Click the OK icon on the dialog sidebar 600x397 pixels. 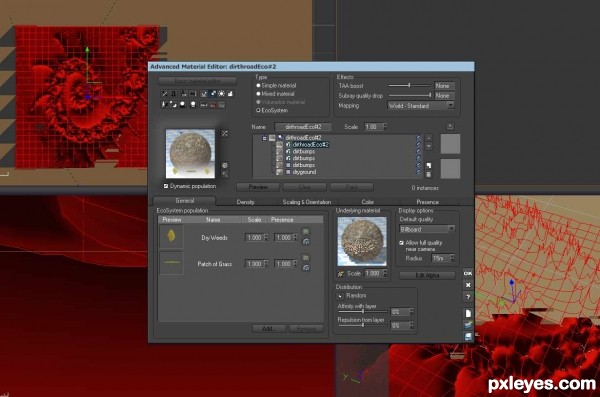(x=468, y=273)
